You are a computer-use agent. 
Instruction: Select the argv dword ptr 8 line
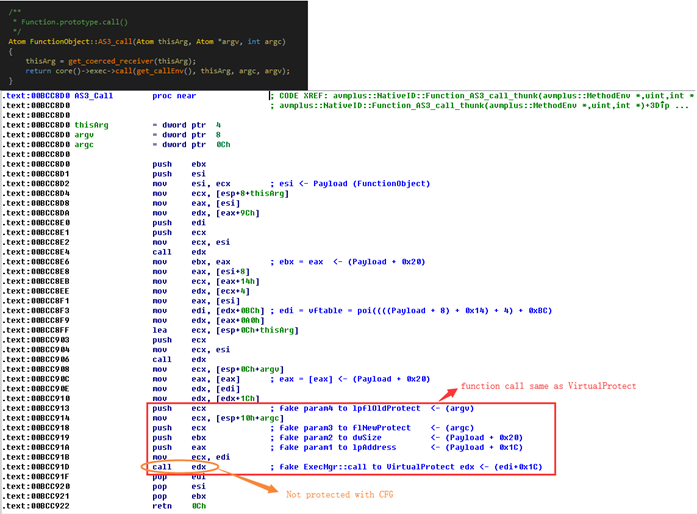click(x=111, y=135)
